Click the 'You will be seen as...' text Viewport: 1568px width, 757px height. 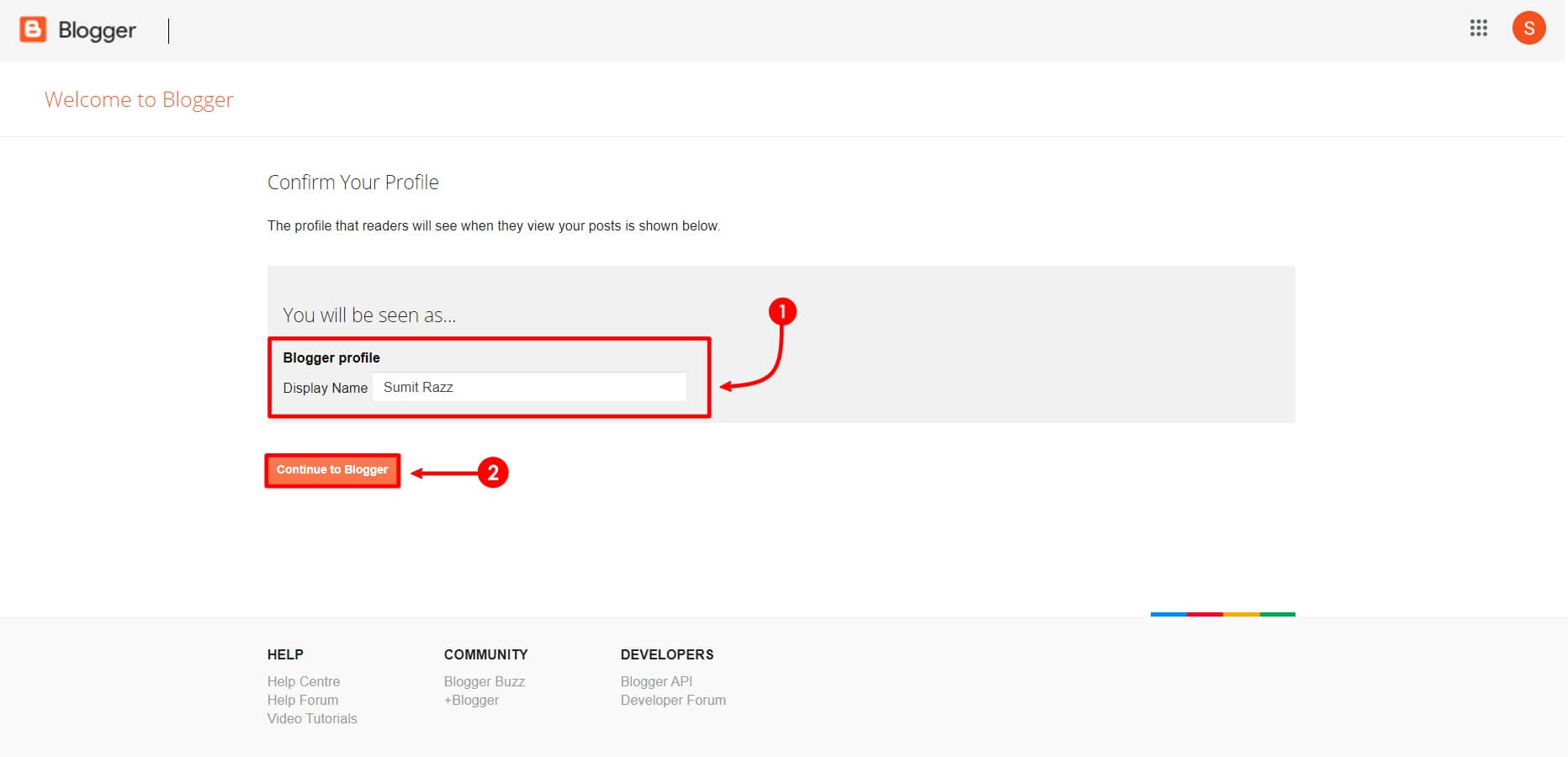(x=369, y=315)
